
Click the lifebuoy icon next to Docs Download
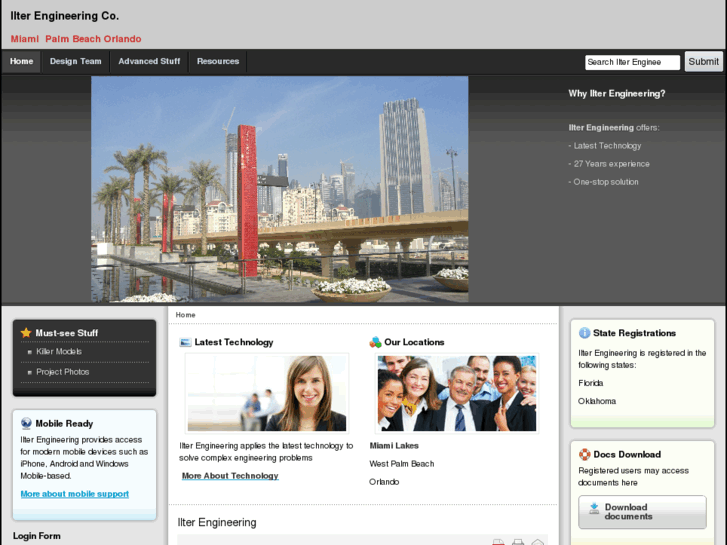click(585, 454)
